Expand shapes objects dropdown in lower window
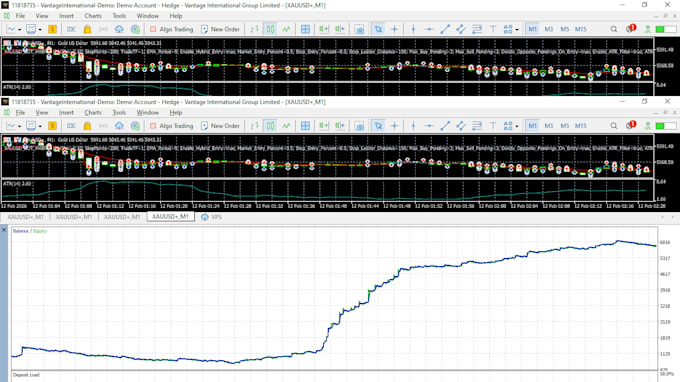This screenshot has width=680, height=382. (517, 126)
